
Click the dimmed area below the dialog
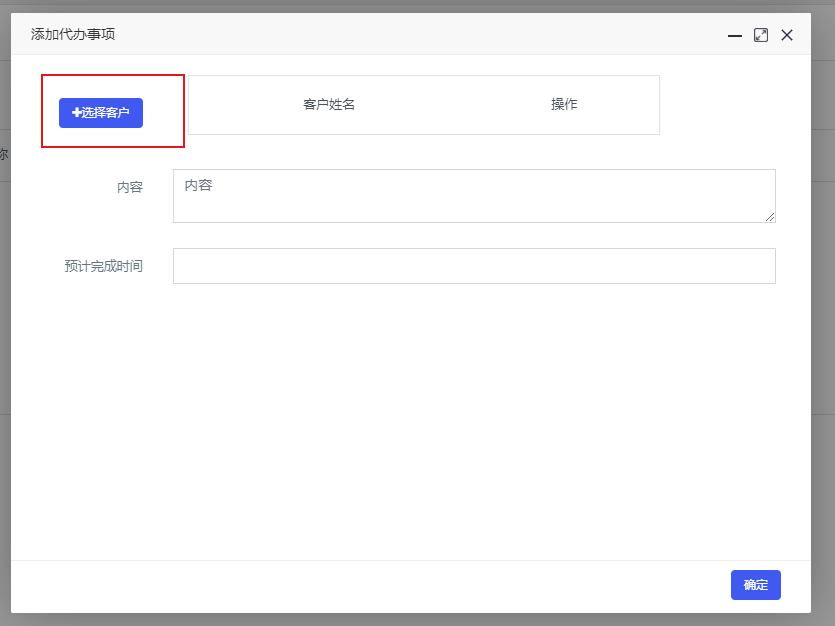400,620
